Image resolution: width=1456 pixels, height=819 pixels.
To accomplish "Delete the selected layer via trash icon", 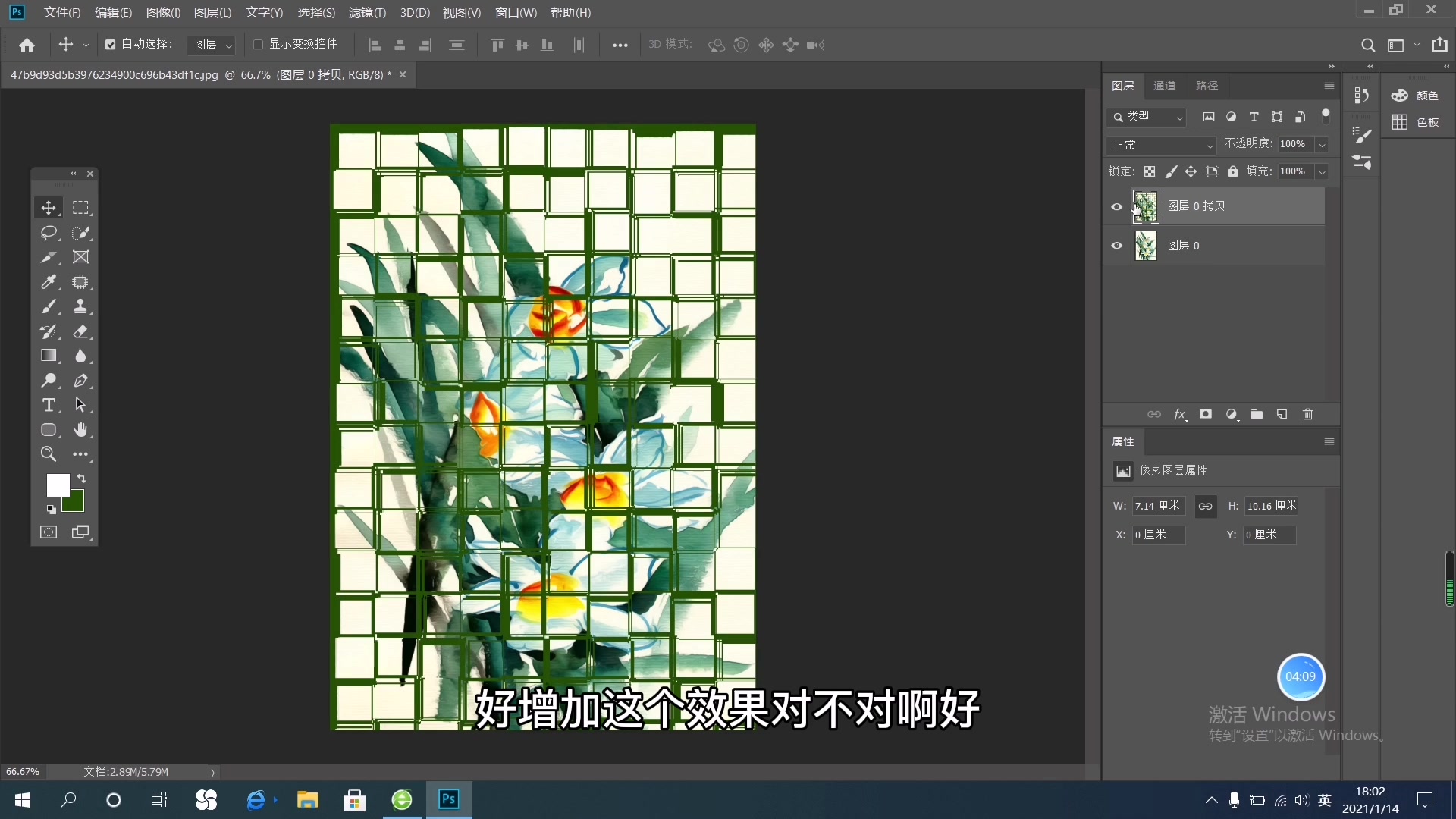I will [x=1307, y=414].
